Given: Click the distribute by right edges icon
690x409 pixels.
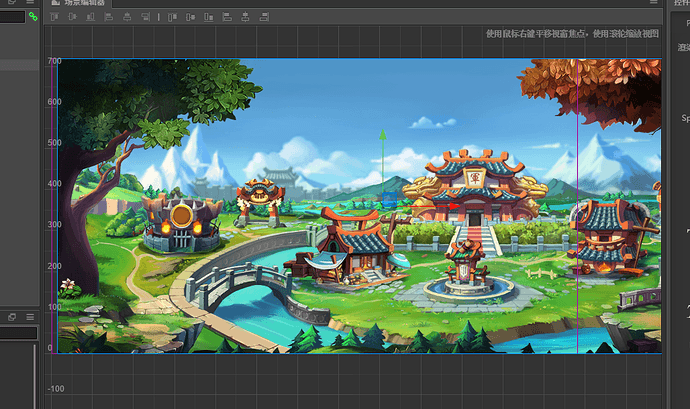Looking at the screenshot, I should [264, 17].
